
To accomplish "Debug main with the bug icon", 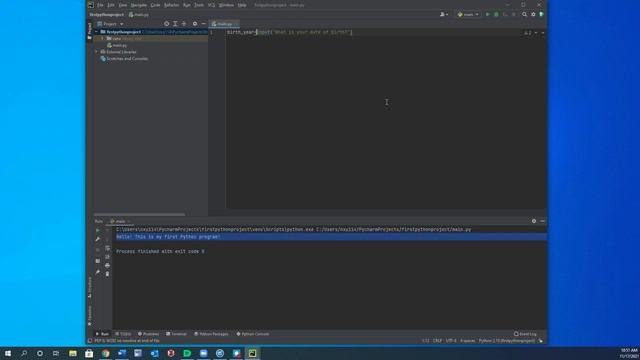I will pos(496,15).
